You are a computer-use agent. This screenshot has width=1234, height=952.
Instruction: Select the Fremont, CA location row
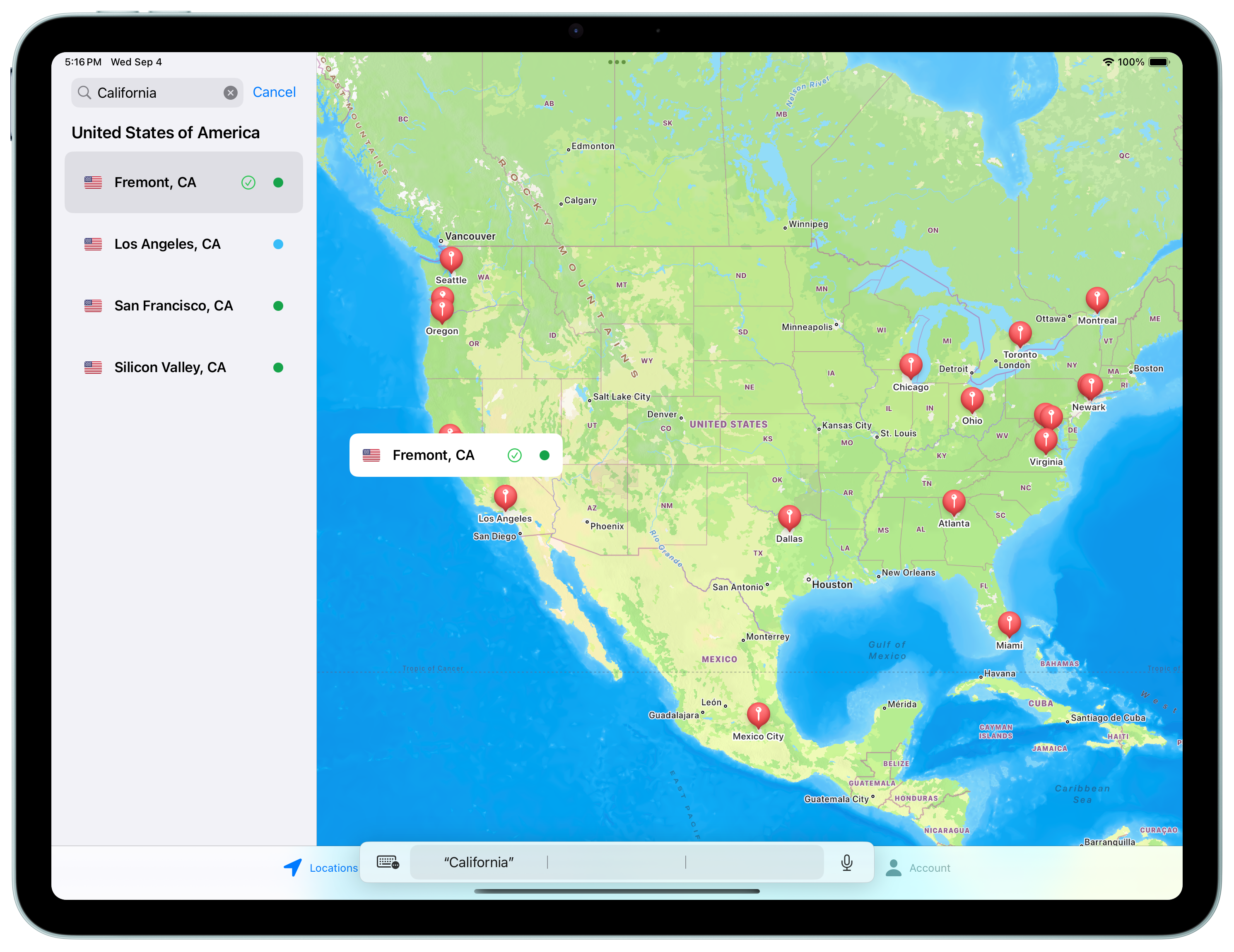tap(183, 183)
